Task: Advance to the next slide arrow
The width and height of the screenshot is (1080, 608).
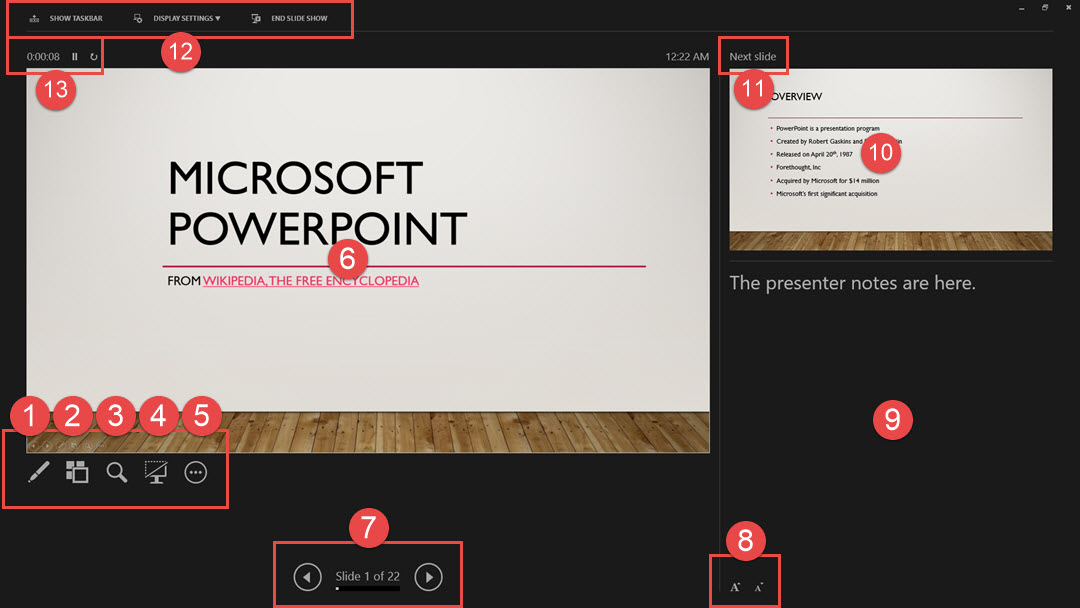Action: pyautogui.click(x=428, y=577)
